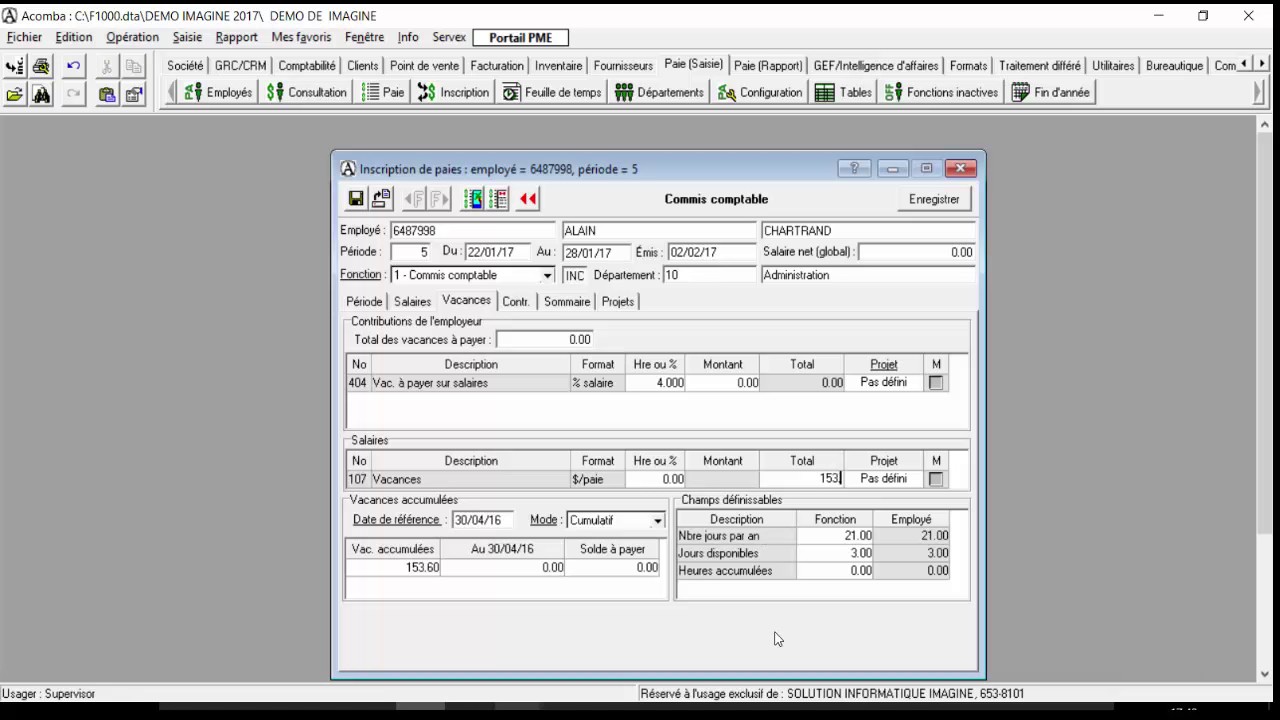The image size is (1280, 720).
Task: Switch to the Salaires tab
Action: pyautogui.click(x=412, y=301)
